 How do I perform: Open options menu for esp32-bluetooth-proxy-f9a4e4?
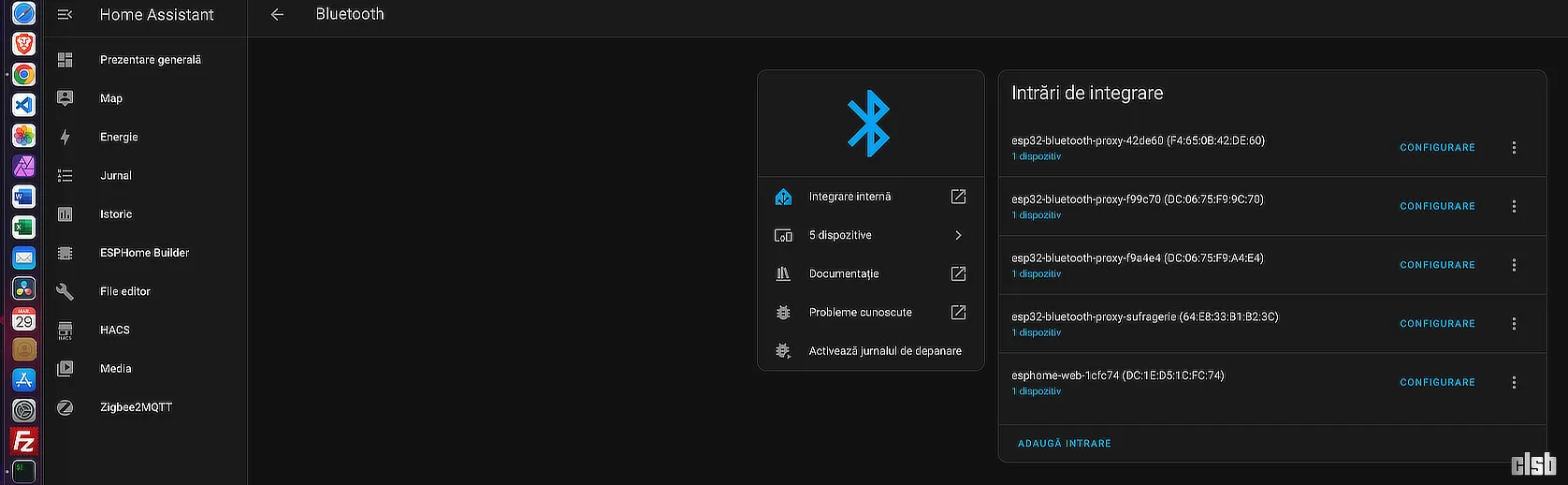[1514, 265]
